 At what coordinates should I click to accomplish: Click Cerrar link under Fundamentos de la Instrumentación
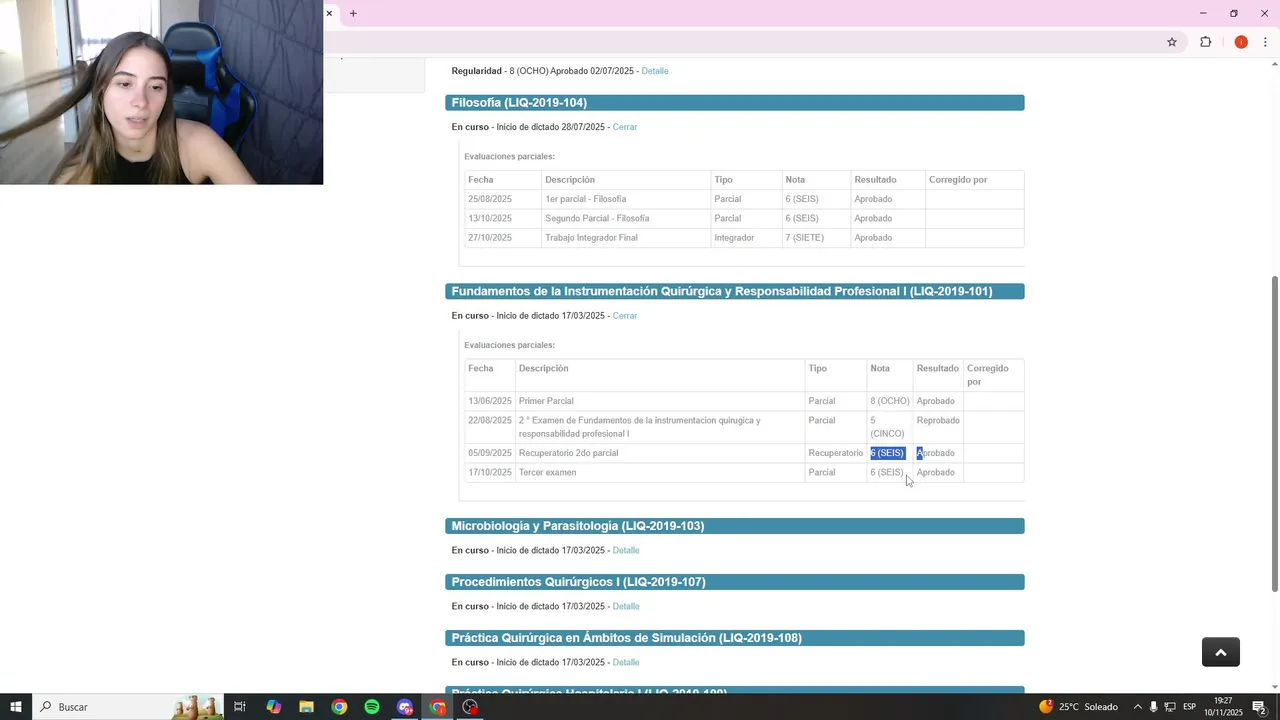coord(625,316)
